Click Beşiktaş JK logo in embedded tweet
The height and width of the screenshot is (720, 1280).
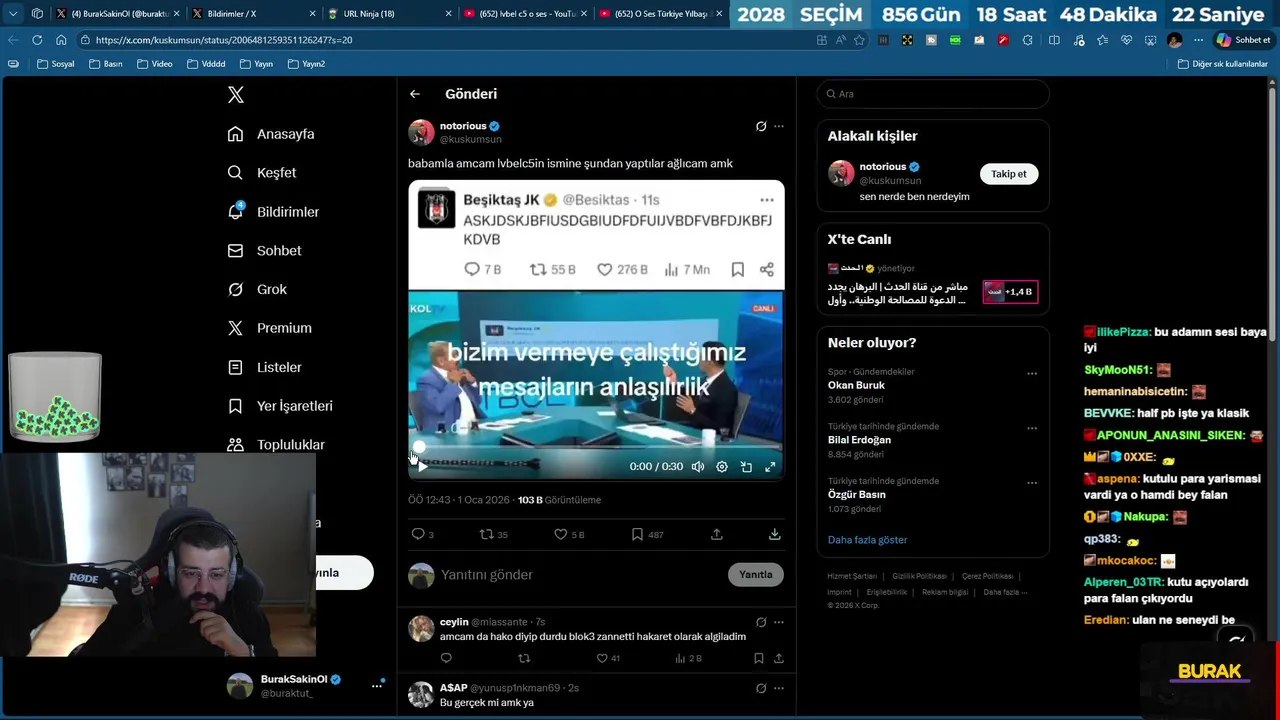[436, 208]
